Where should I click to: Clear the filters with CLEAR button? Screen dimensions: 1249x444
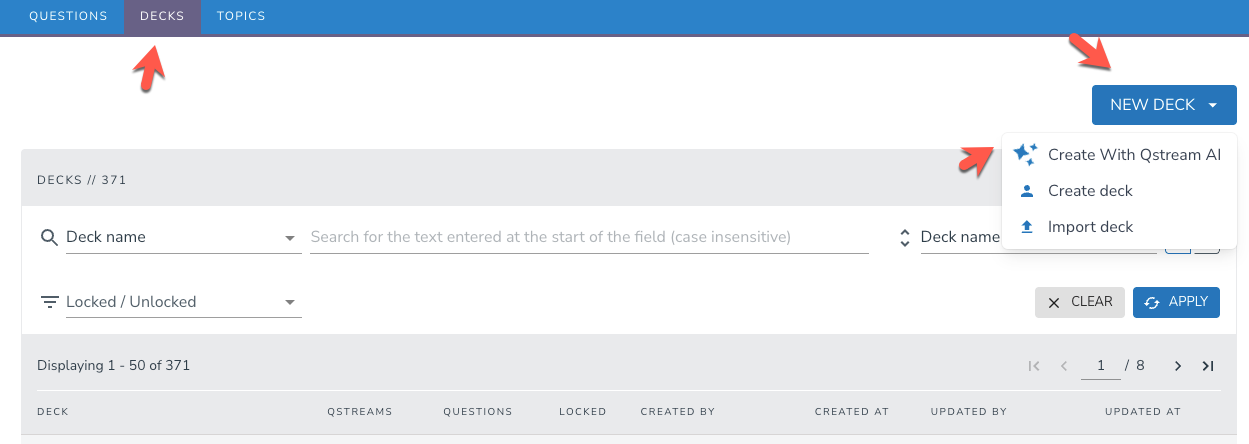1080,302
